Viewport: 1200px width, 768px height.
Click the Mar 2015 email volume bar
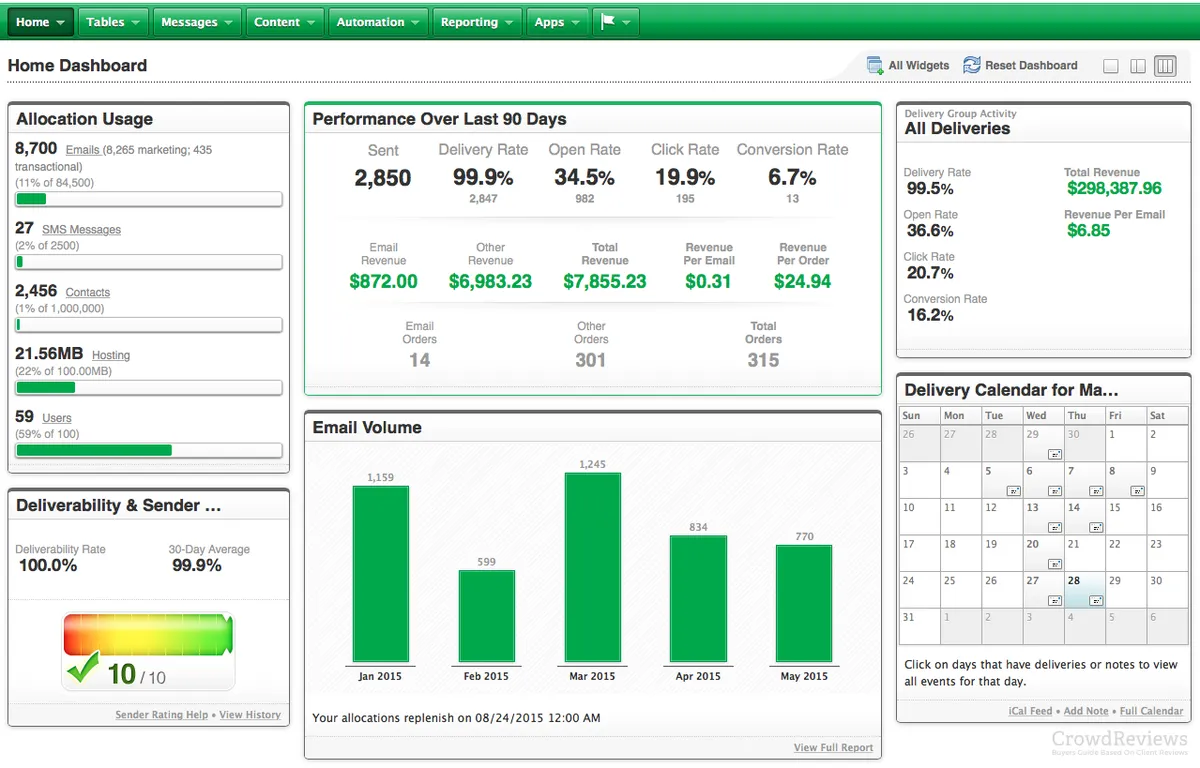click(592, 567)
